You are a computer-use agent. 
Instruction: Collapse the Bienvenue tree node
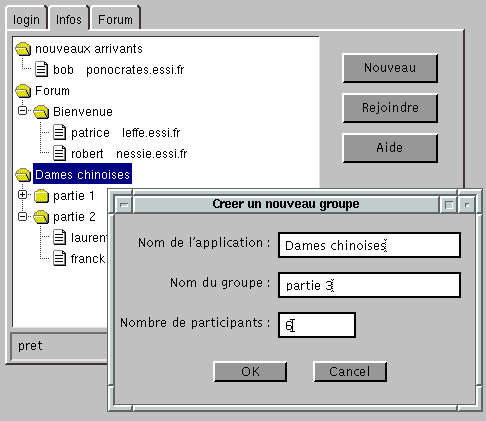pos(22,111)
